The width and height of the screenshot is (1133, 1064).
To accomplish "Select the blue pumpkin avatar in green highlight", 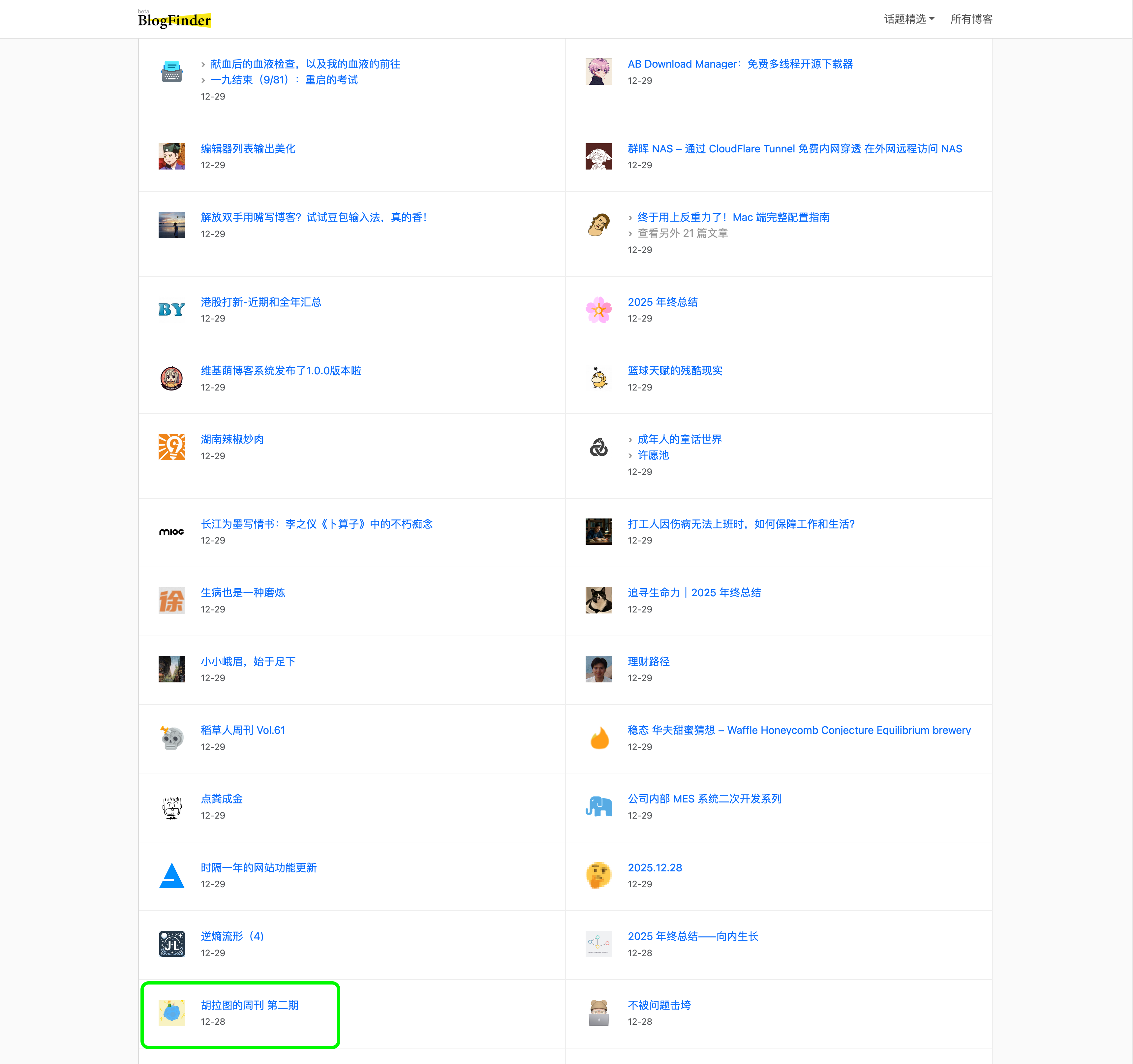I will (x=171, y=1012).
